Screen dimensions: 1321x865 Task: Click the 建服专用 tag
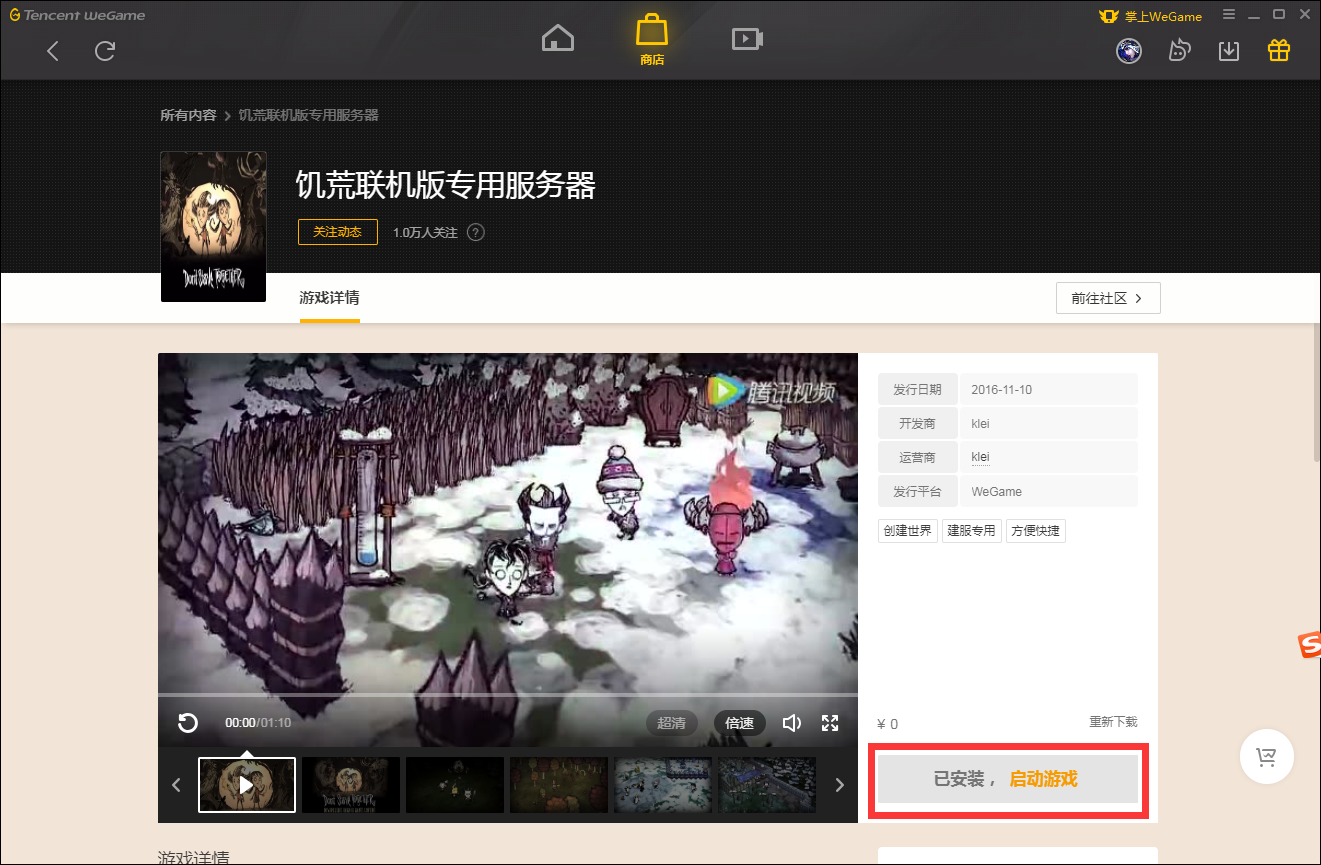(x=972, y=531)
